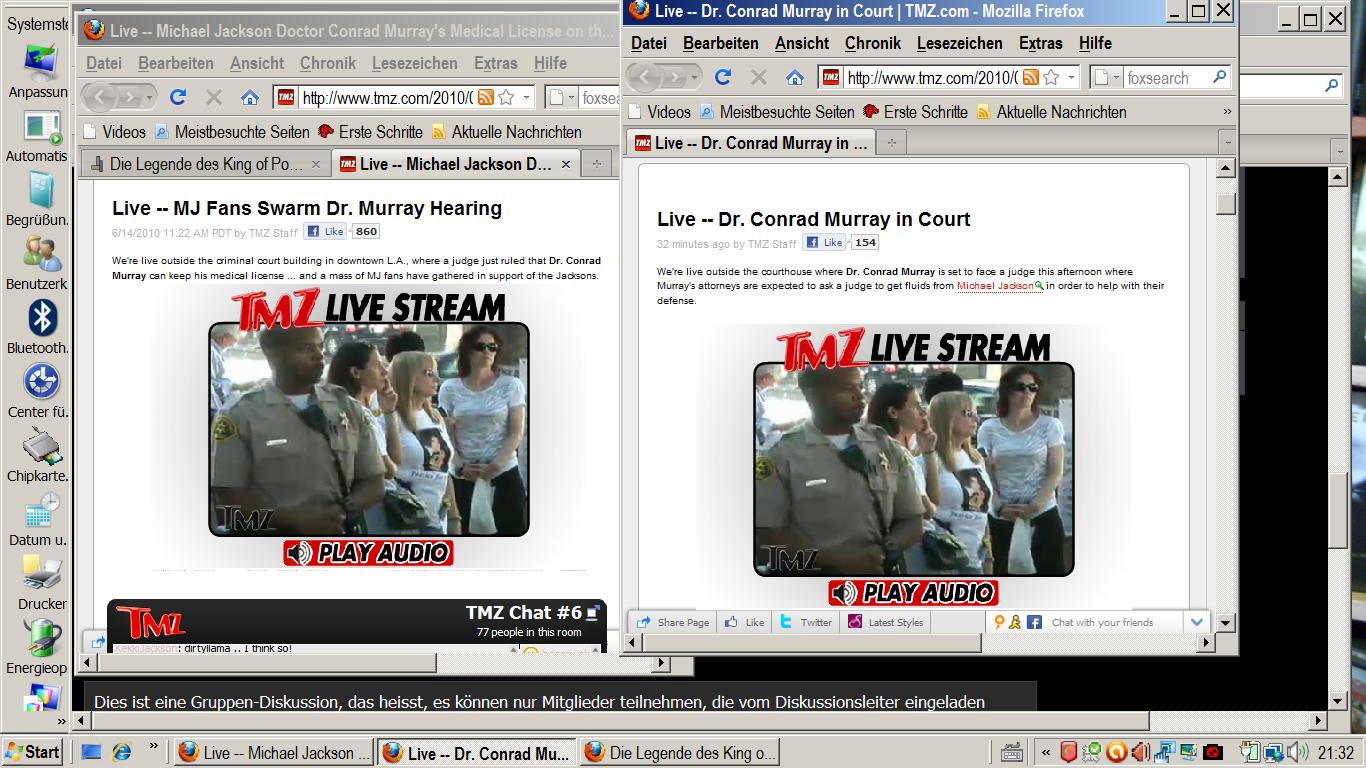The image size is (1366, 768).
Task: Click RSS feed icon in right address bar
Action: [1030, 77]
